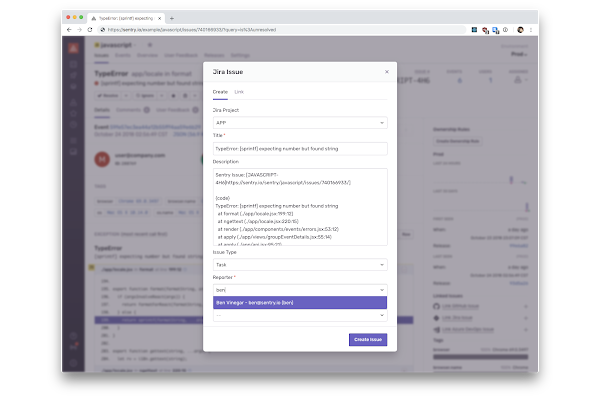Click the Title input field
Screen dimensions: 600x398
300,149
